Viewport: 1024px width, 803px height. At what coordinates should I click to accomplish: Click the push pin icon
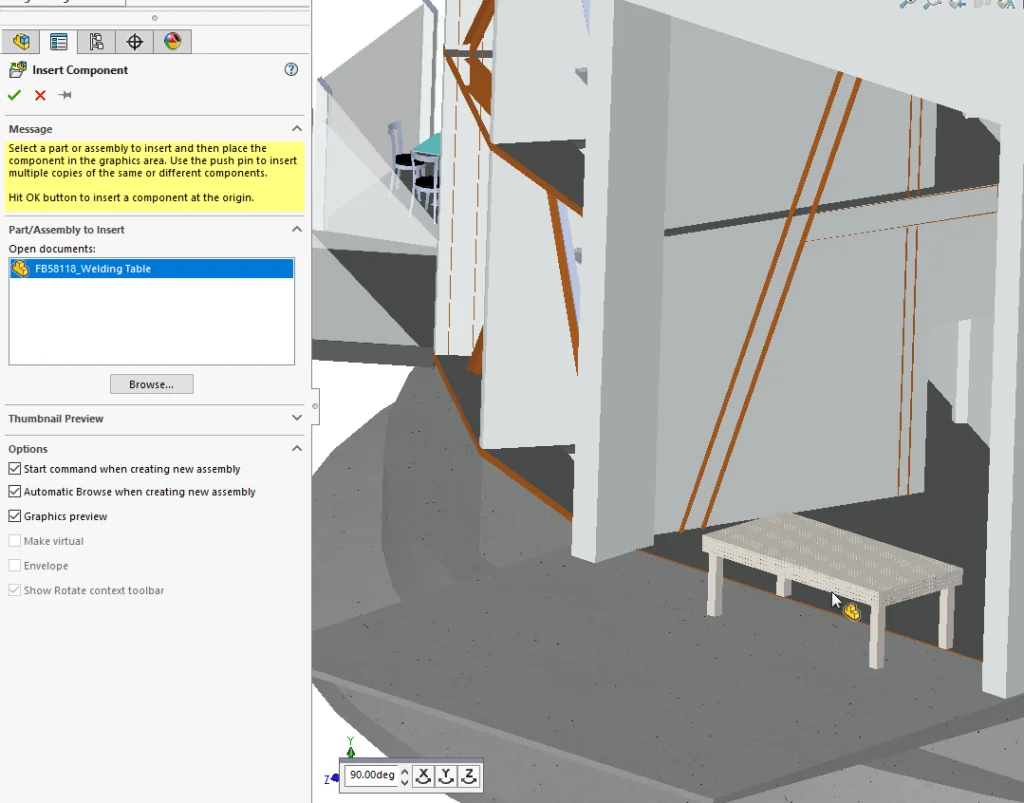65,95
